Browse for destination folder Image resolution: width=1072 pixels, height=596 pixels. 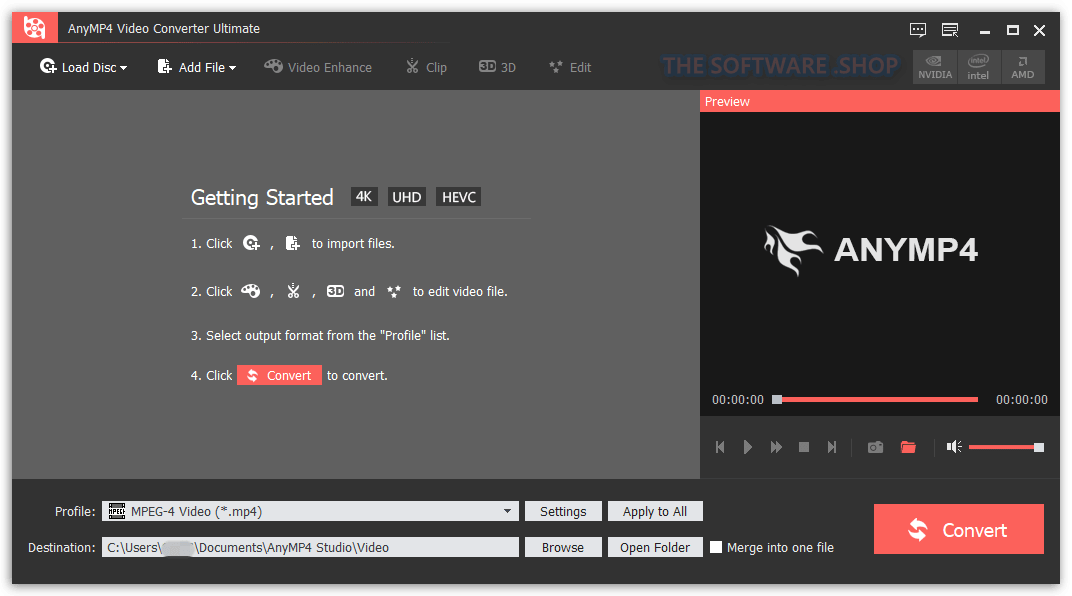[x=563, y=547]
